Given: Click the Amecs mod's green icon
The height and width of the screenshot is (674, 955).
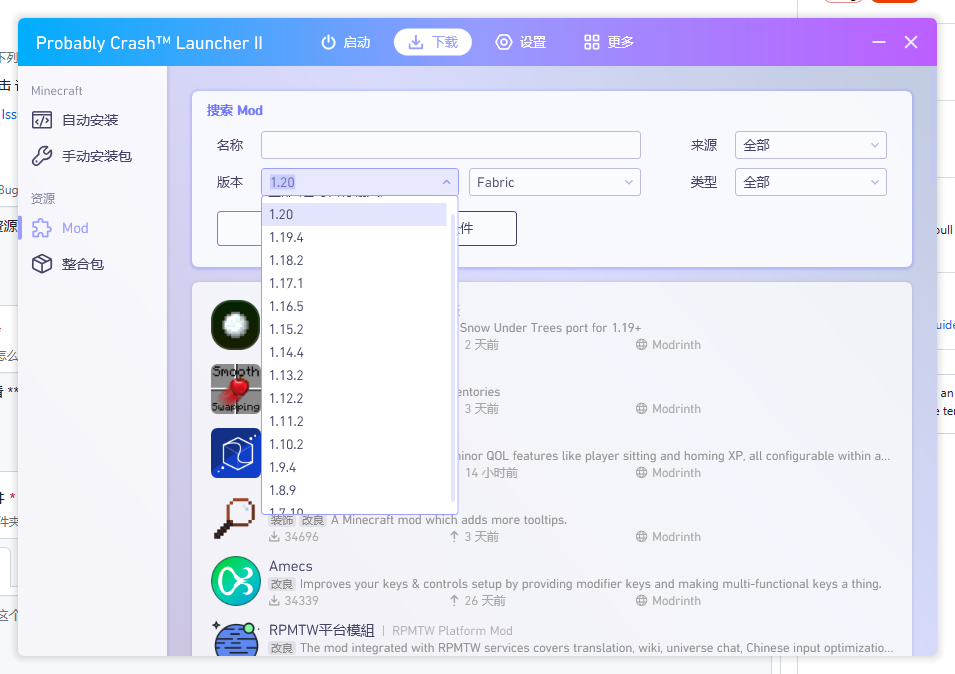Looking at the screenshot, I should pyautogui.click(x=235, y=580).
